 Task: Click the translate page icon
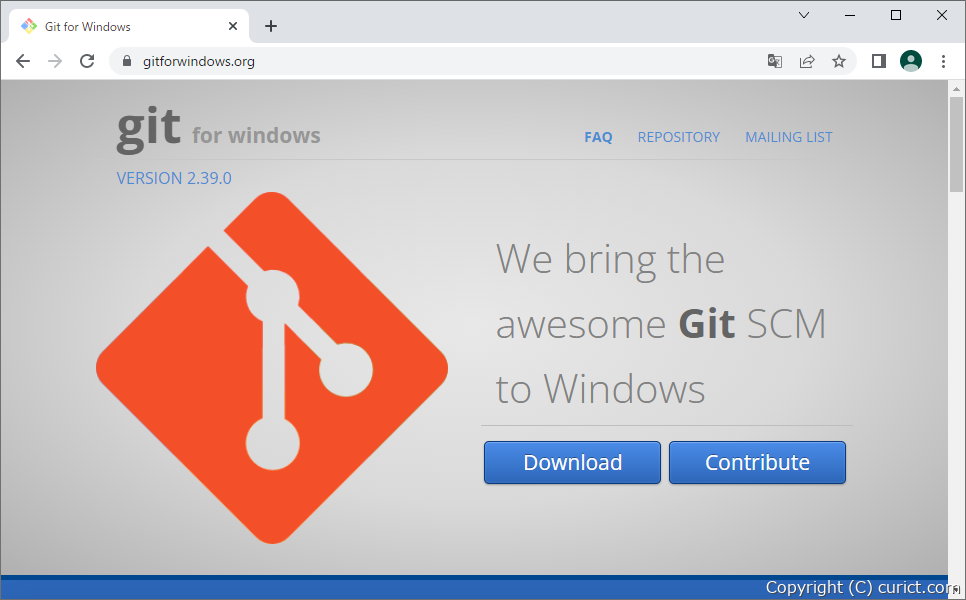pos(775,61)
